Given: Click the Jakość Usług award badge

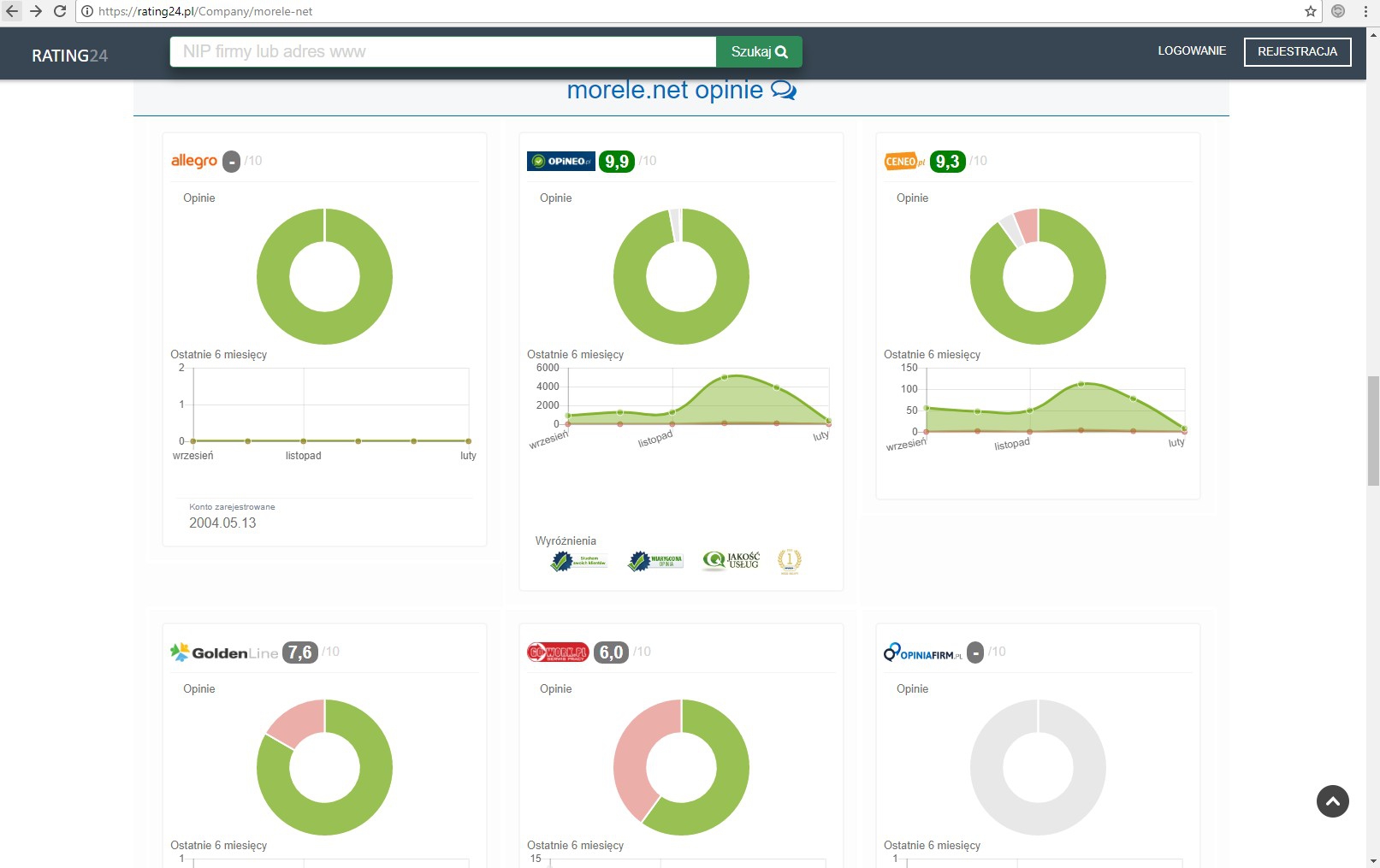Looking at the screenshot, I should click(731, 561).
